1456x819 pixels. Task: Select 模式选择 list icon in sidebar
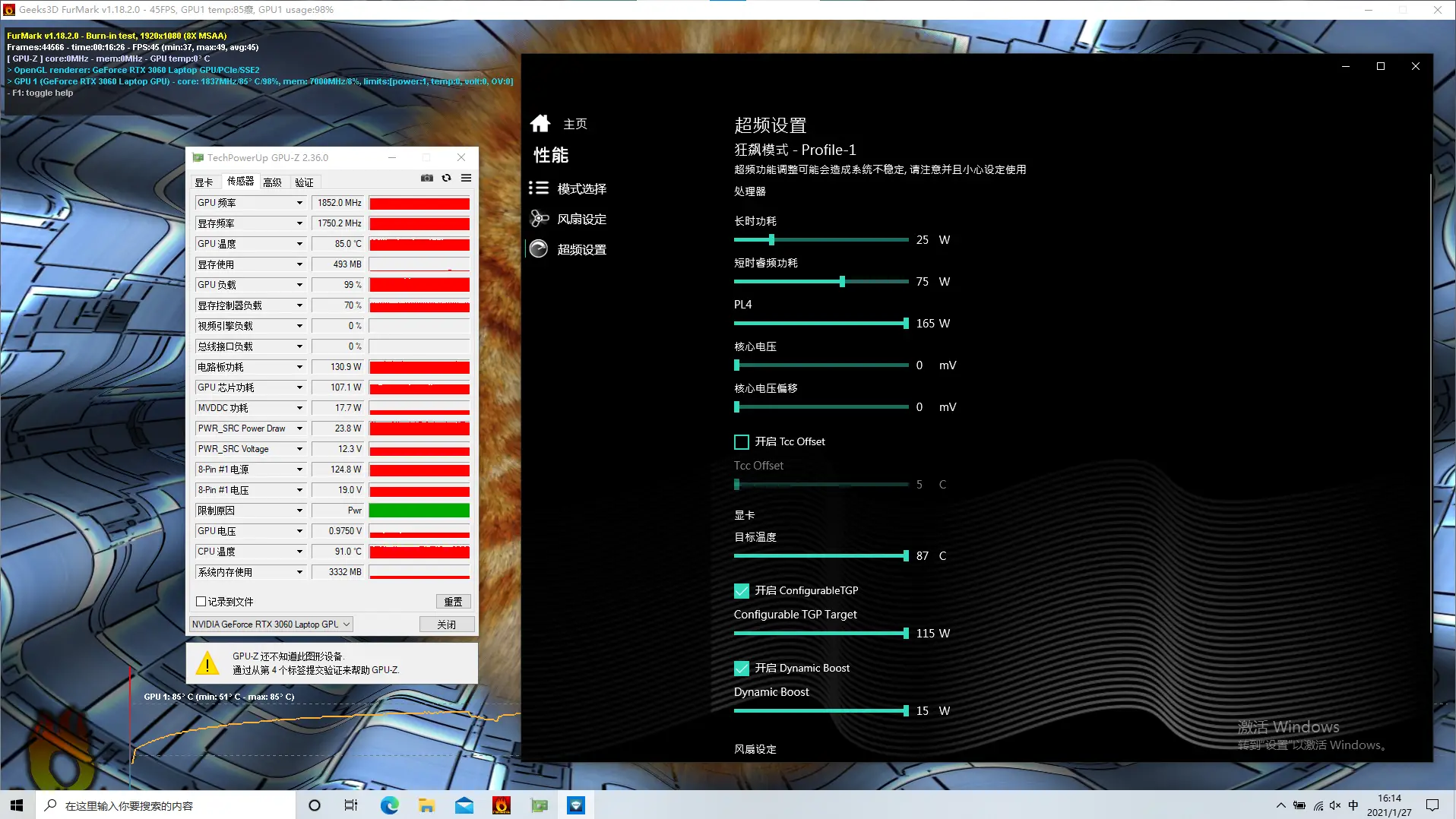coord(539,188)
